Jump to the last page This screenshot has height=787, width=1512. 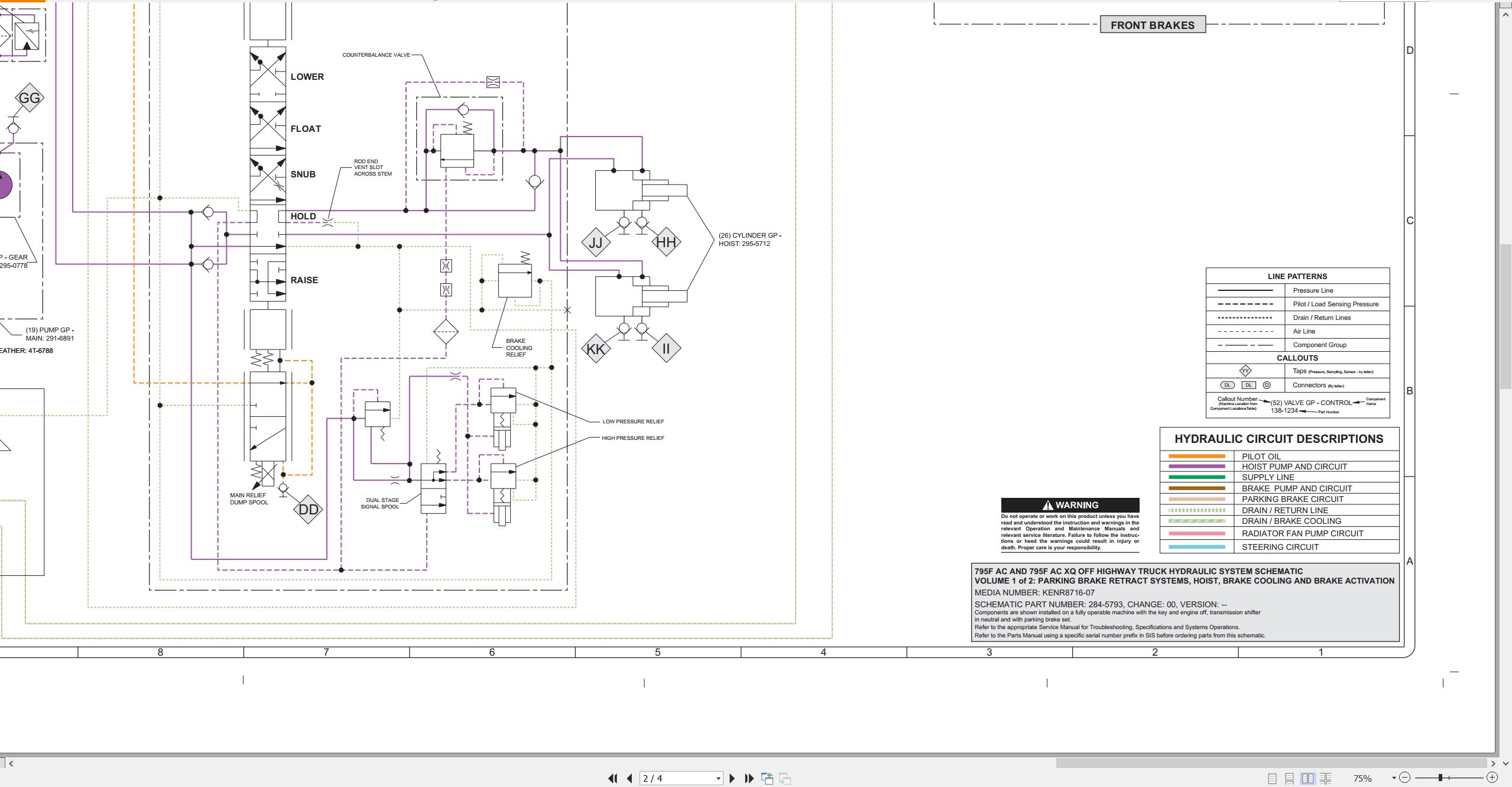tap(749, 778)
